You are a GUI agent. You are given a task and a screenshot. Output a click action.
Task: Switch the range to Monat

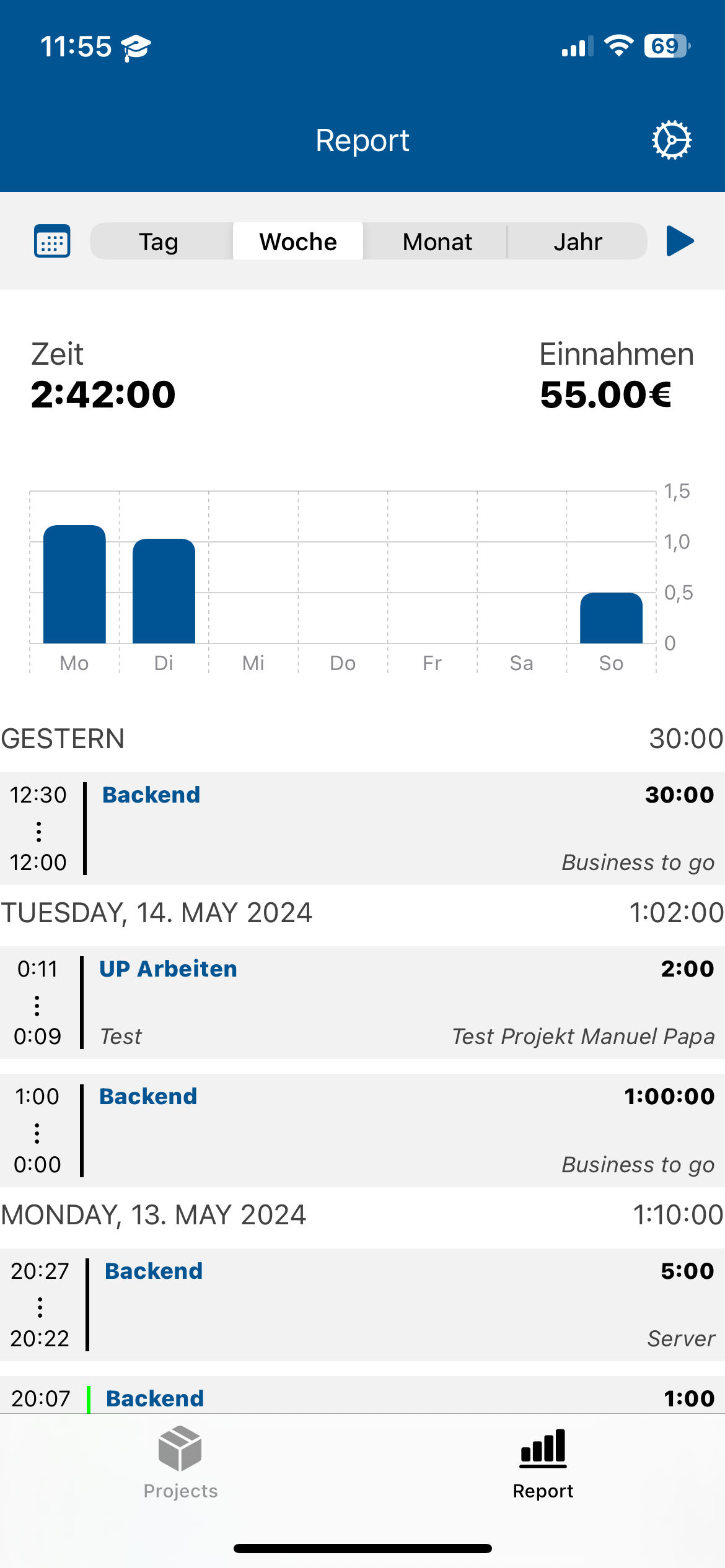436,242
